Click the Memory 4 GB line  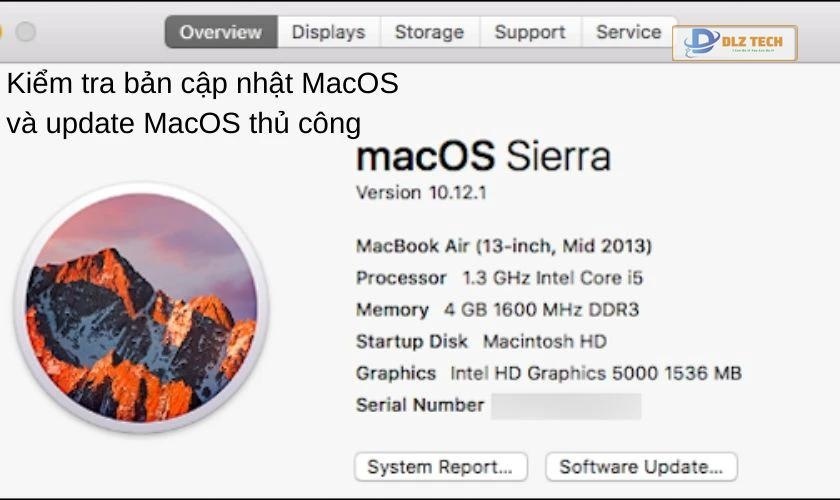point(497,310)
